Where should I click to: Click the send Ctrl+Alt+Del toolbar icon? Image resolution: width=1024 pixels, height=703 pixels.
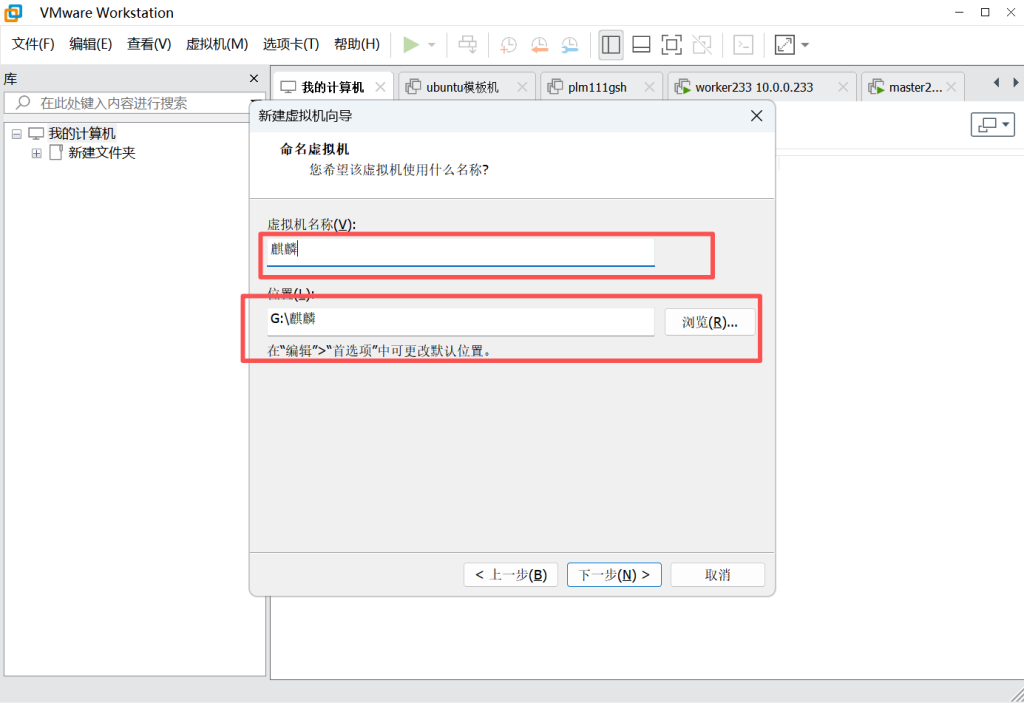pos(467,45)
